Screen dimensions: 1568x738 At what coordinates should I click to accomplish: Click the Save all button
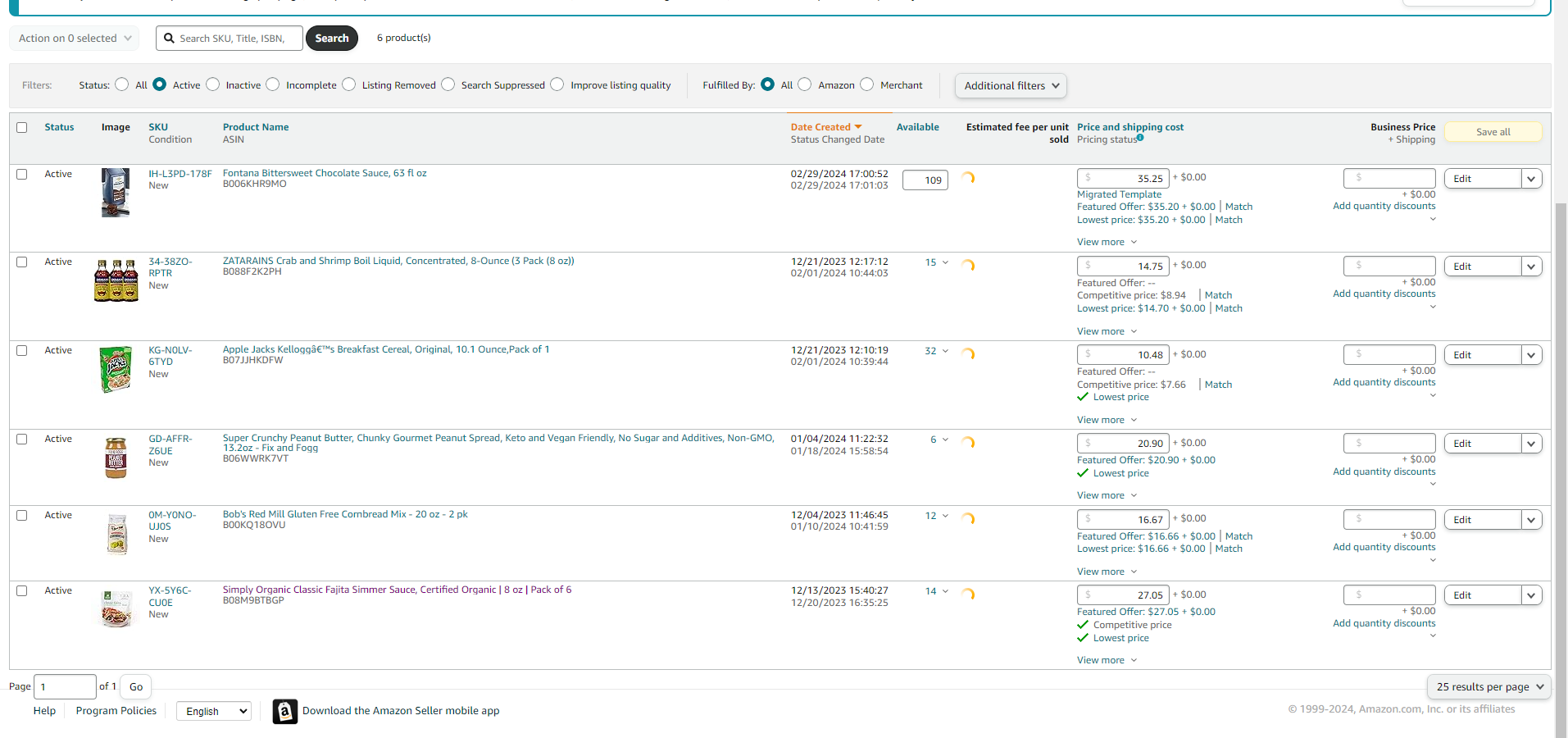(1493, 132)
